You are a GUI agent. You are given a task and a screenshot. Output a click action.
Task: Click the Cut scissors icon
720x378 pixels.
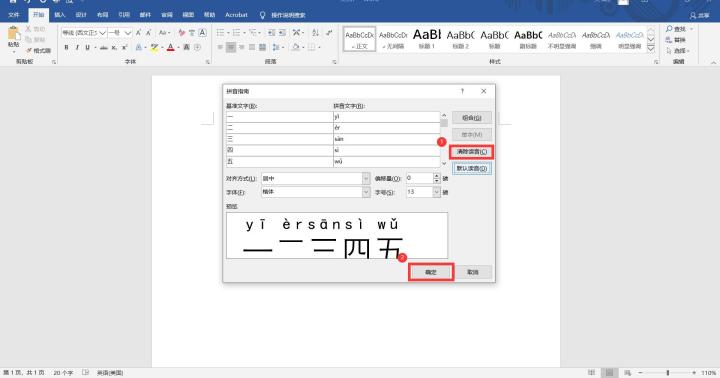click(28, 29)
